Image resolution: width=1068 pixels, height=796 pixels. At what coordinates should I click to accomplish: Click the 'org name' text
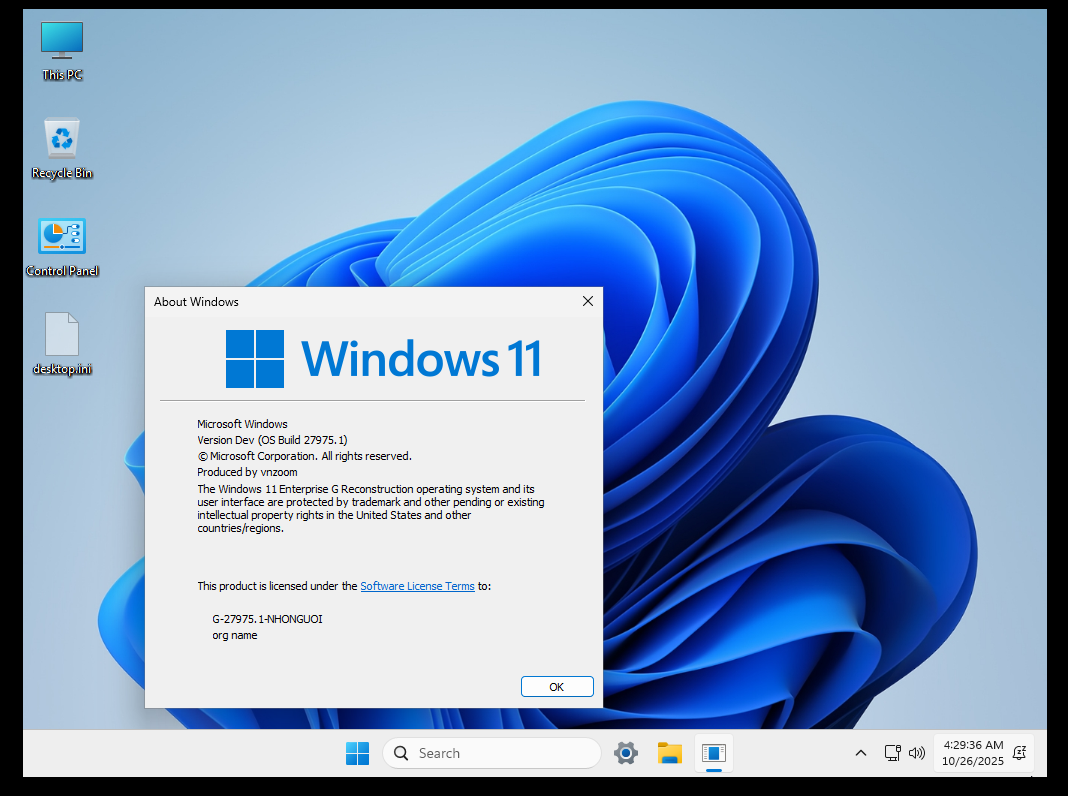(x=234, y=635)
